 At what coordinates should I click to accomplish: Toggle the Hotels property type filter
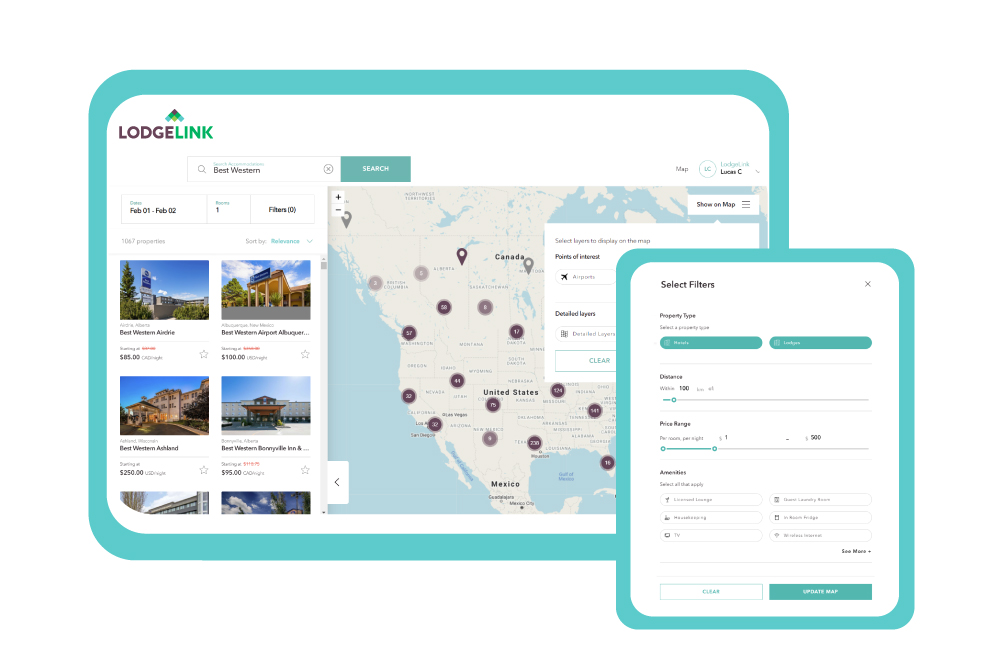click(x=710, y=342)
